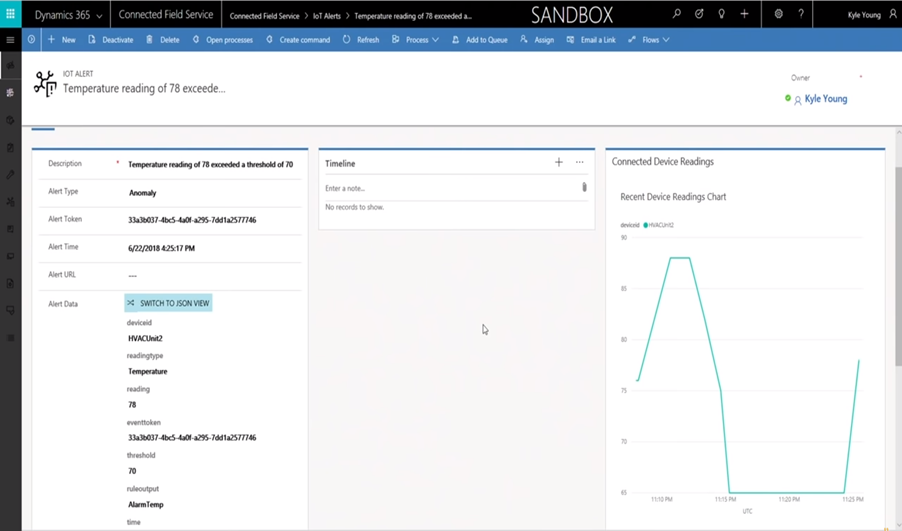Select the pencil icon in left sidebar

[10, 174]
